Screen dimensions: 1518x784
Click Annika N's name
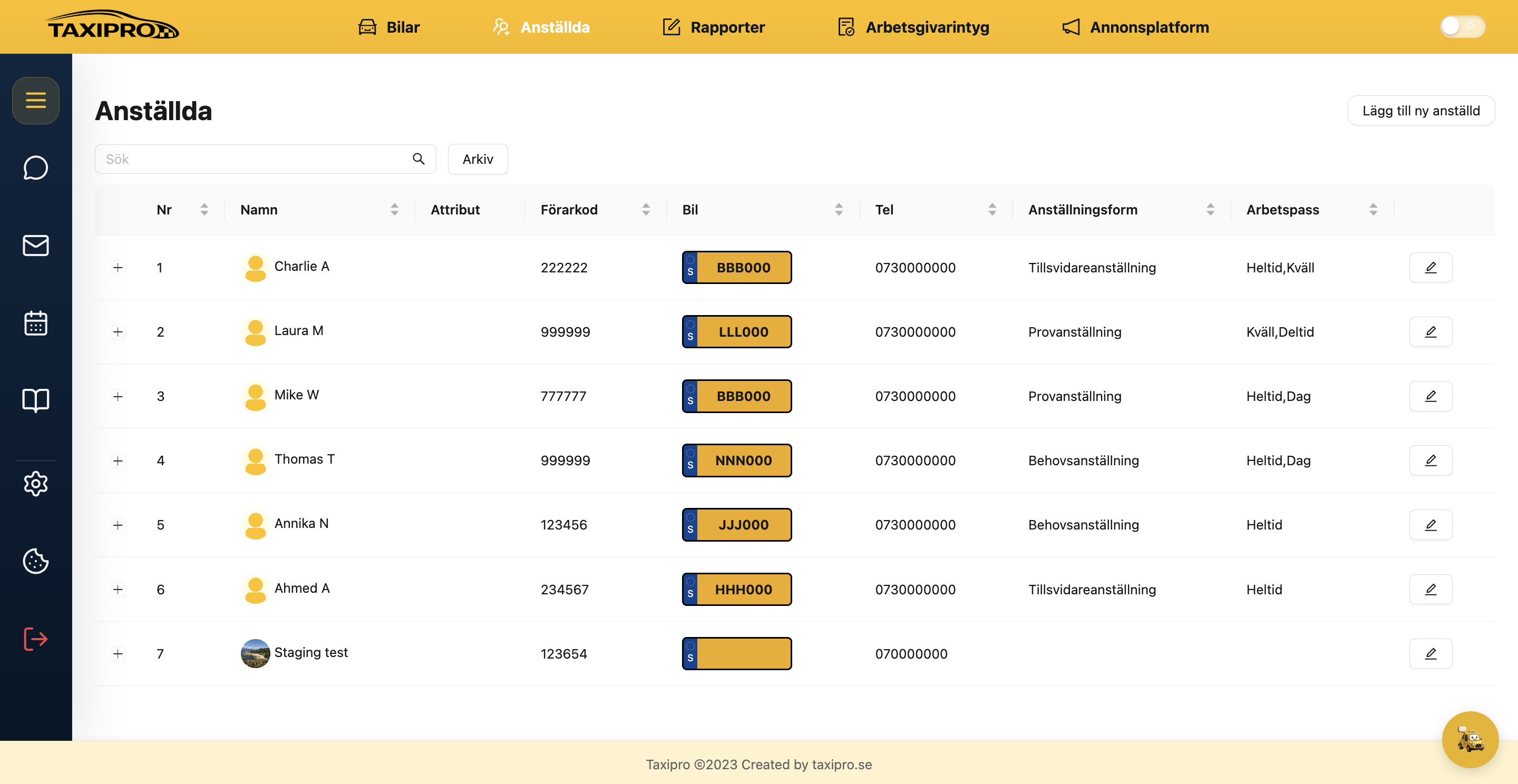pos(301,523)
